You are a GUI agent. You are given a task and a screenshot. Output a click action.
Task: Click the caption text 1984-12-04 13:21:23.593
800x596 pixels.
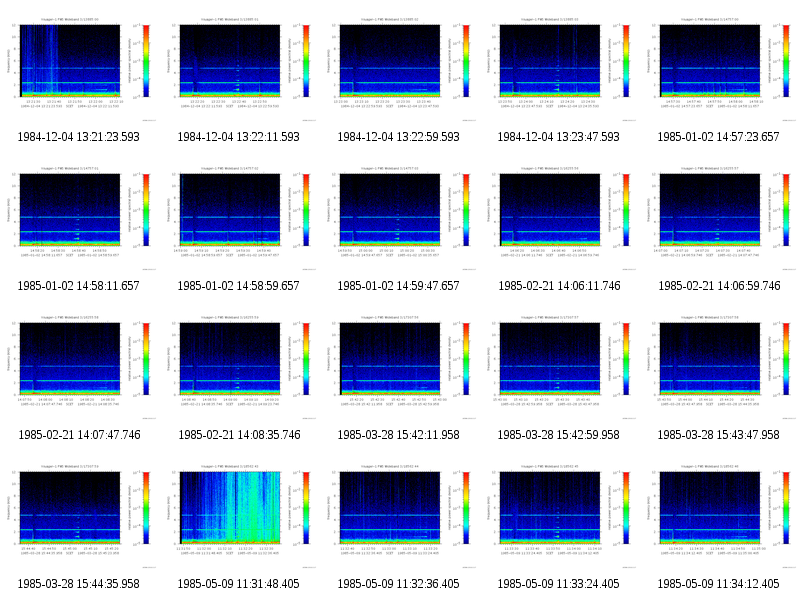[x=79, y=137]
